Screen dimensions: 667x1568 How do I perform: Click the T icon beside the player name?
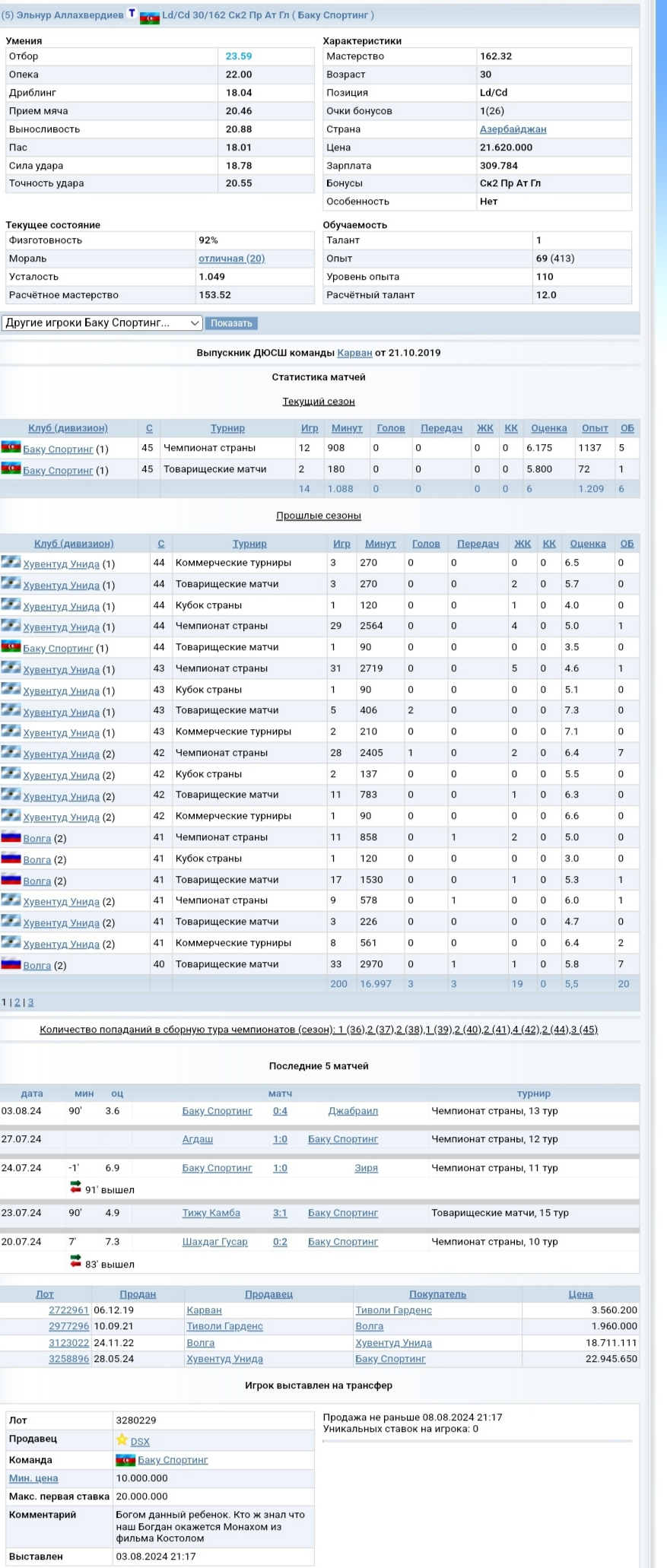click(x=132, y=14)
